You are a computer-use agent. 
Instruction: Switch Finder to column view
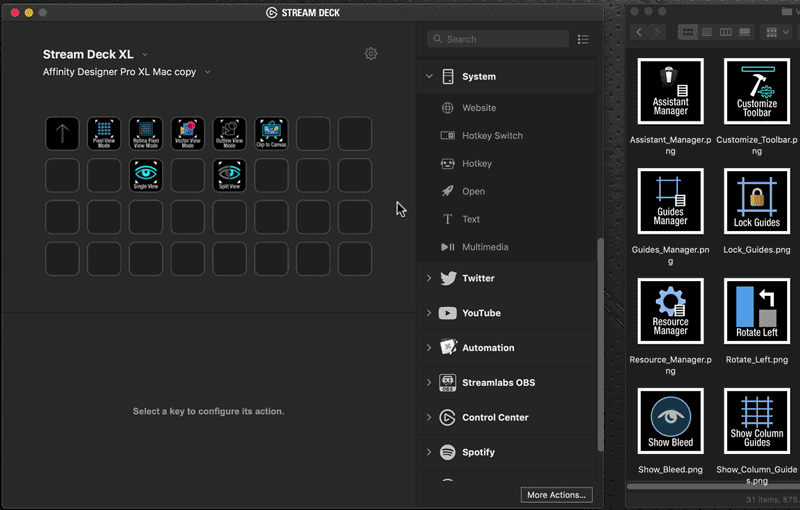pos(726,32)
